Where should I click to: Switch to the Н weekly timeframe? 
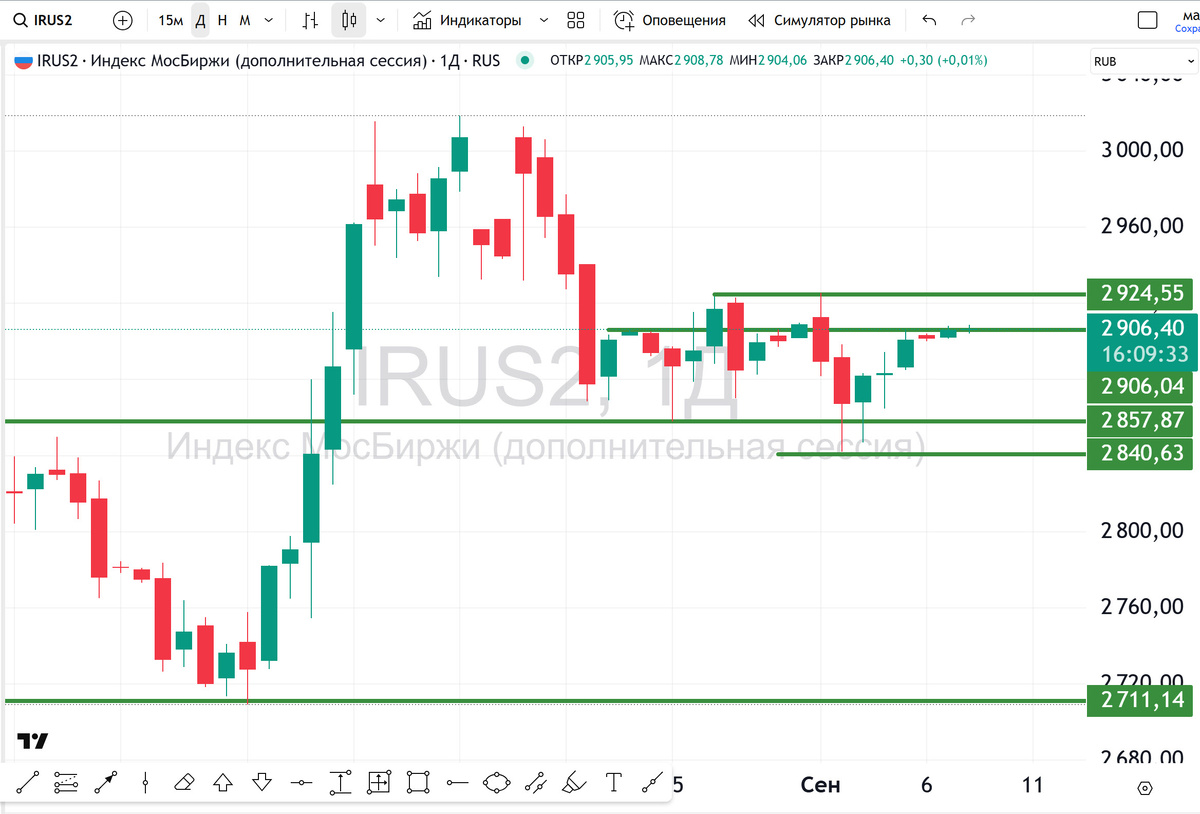click(x=222, y=20)
